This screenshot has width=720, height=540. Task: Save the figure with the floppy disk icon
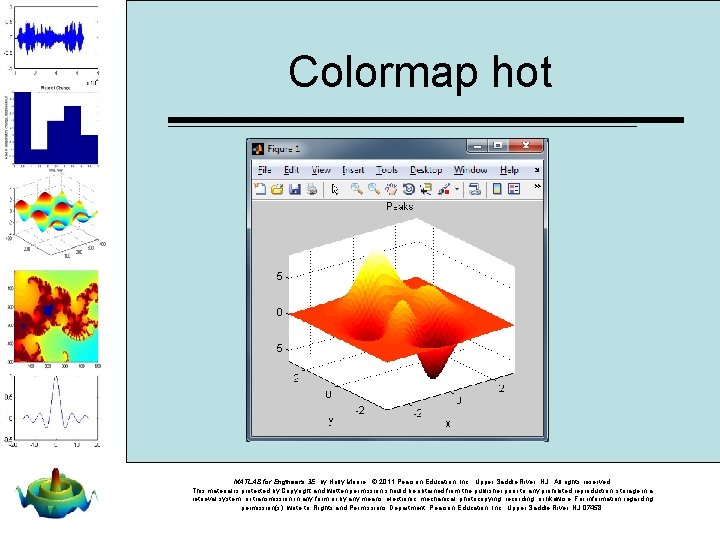tap(294, 189)
